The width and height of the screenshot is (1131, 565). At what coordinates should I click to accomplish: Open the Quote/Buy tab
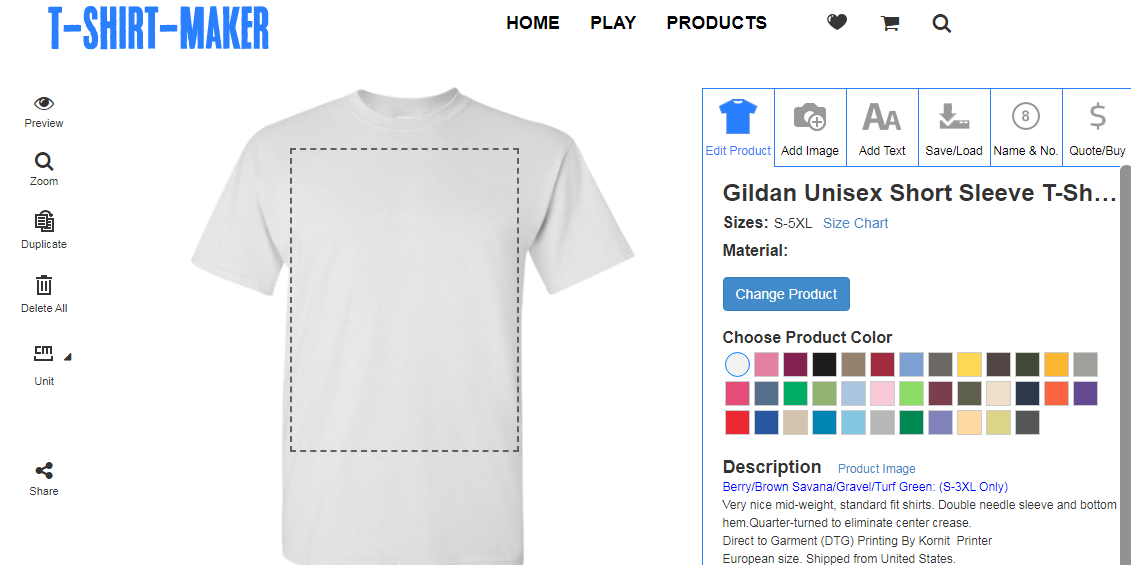pyautogui.click(x=1097, y=128)
